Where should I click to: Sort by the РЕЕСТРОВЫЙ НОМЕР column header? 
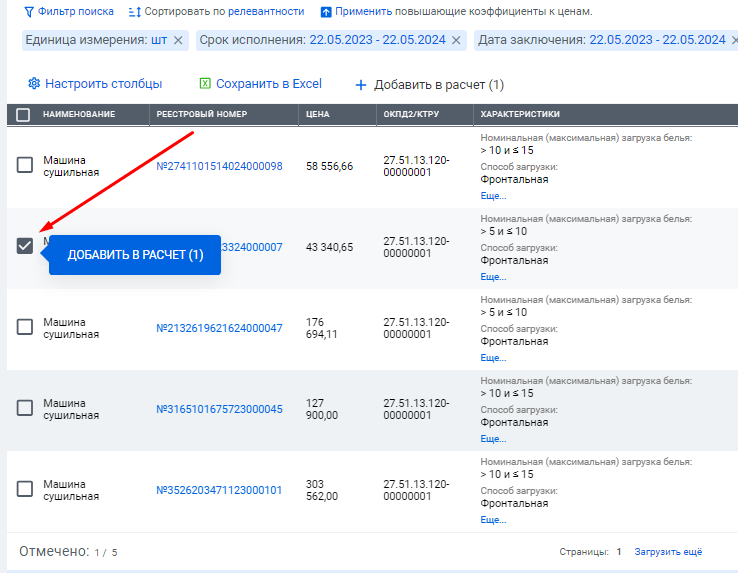coord(201,114)
